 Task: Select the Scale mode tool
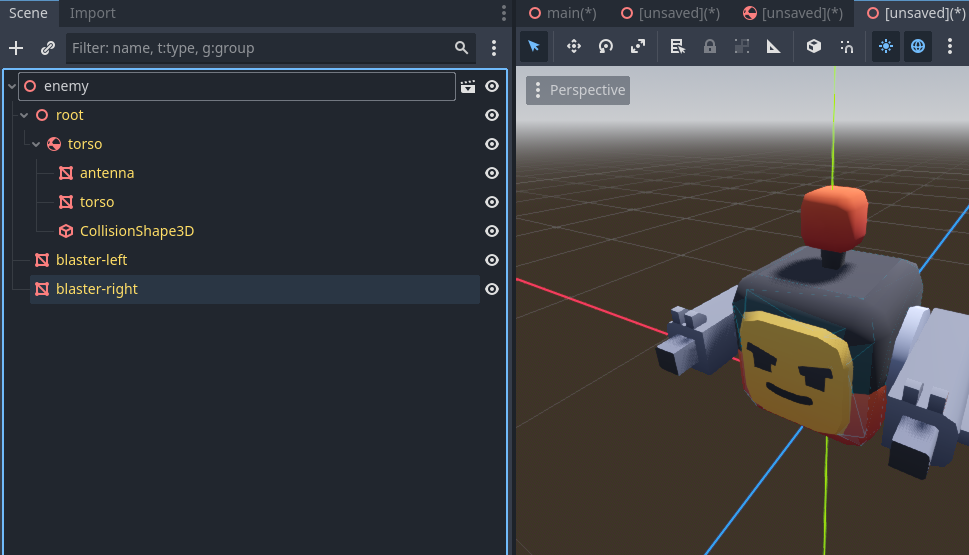[x=638, y=46]
